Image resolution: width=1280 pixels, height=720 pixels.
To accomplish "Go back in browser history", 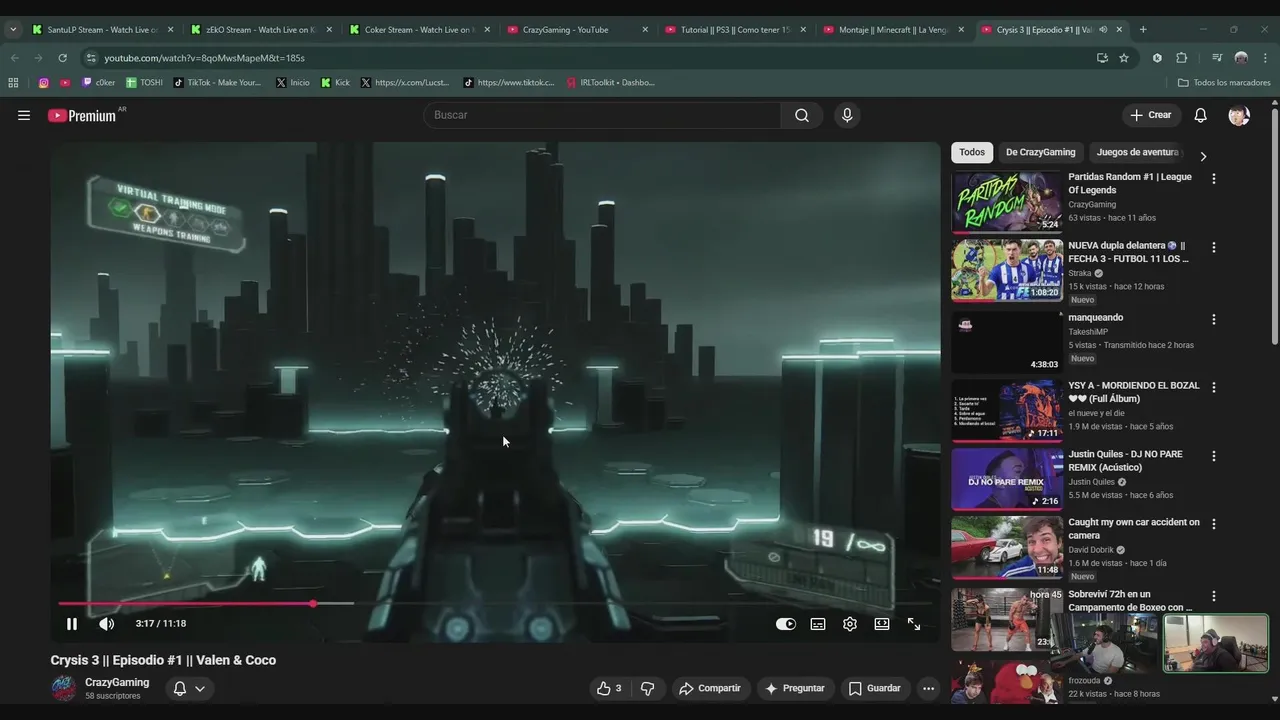I will click(x=14, y=58).
